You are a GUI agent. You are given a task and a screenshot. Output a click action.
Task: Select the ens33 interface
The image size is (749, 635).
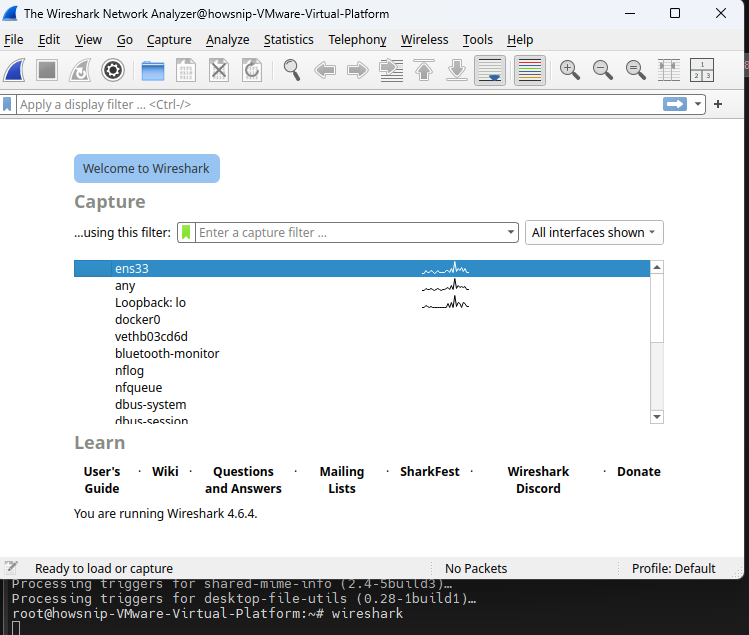[x=362, y=269]
